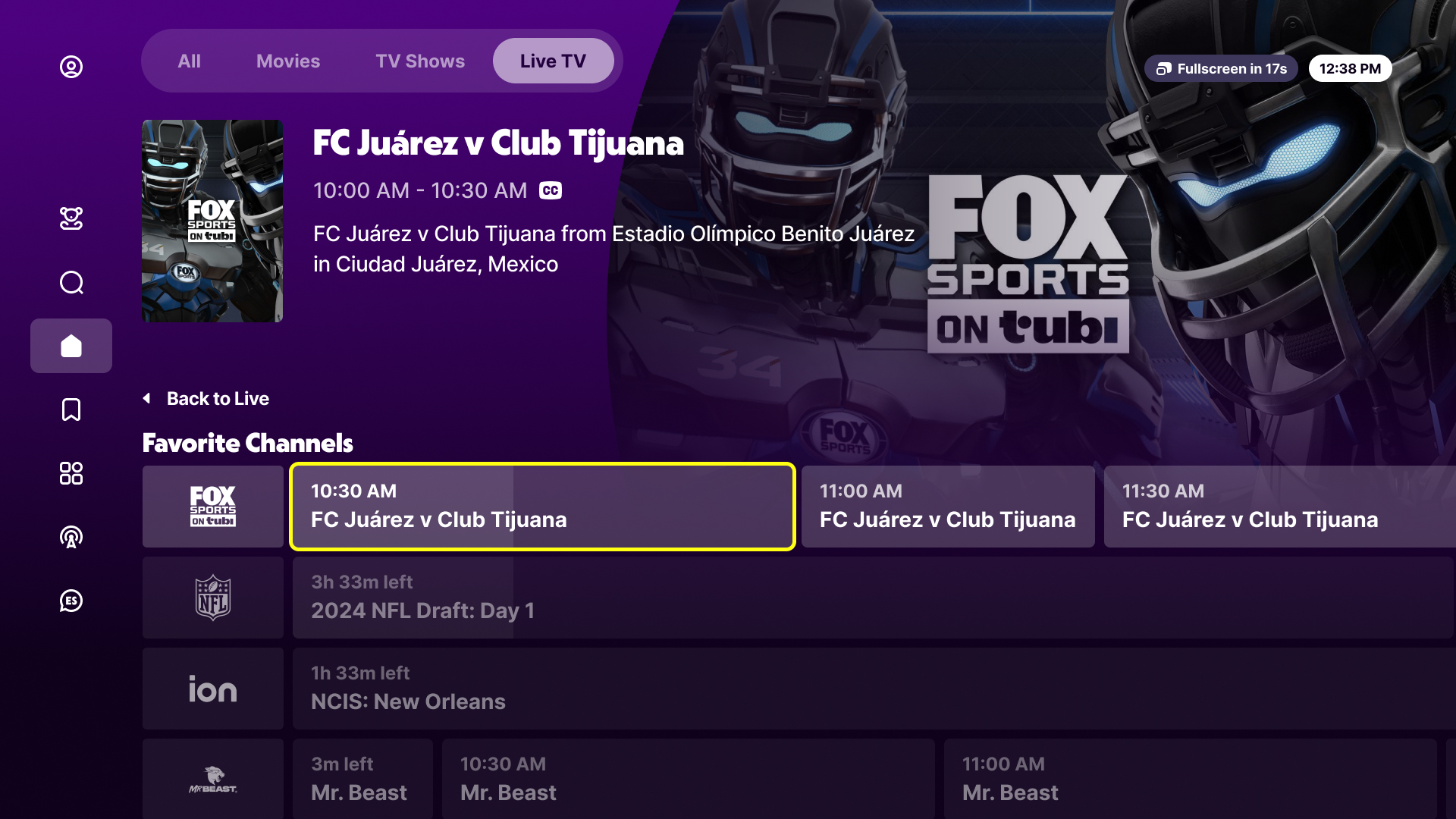Click the Fullscreen in 17s button
The width and height of the screenshot is (1456, 819).
(x=1221, y=69)
